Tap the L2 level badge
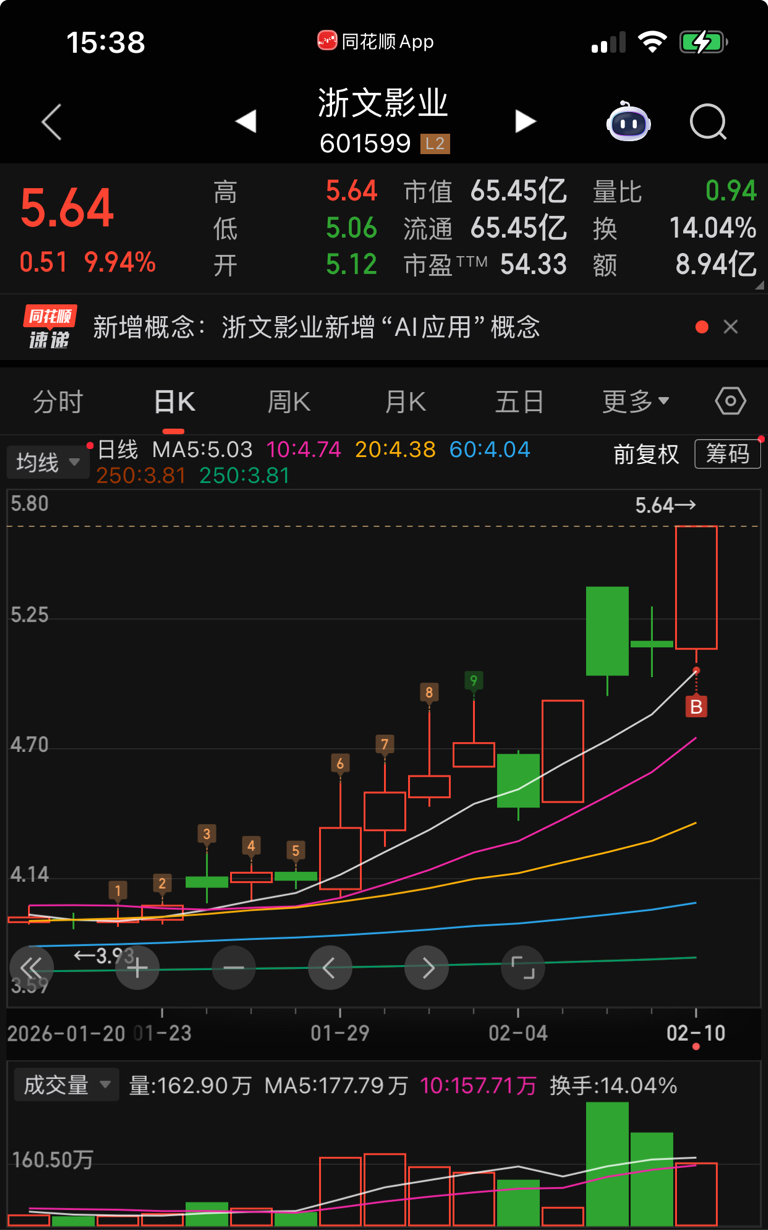The height and width of the screenshot is (1230, 768). 434,144
